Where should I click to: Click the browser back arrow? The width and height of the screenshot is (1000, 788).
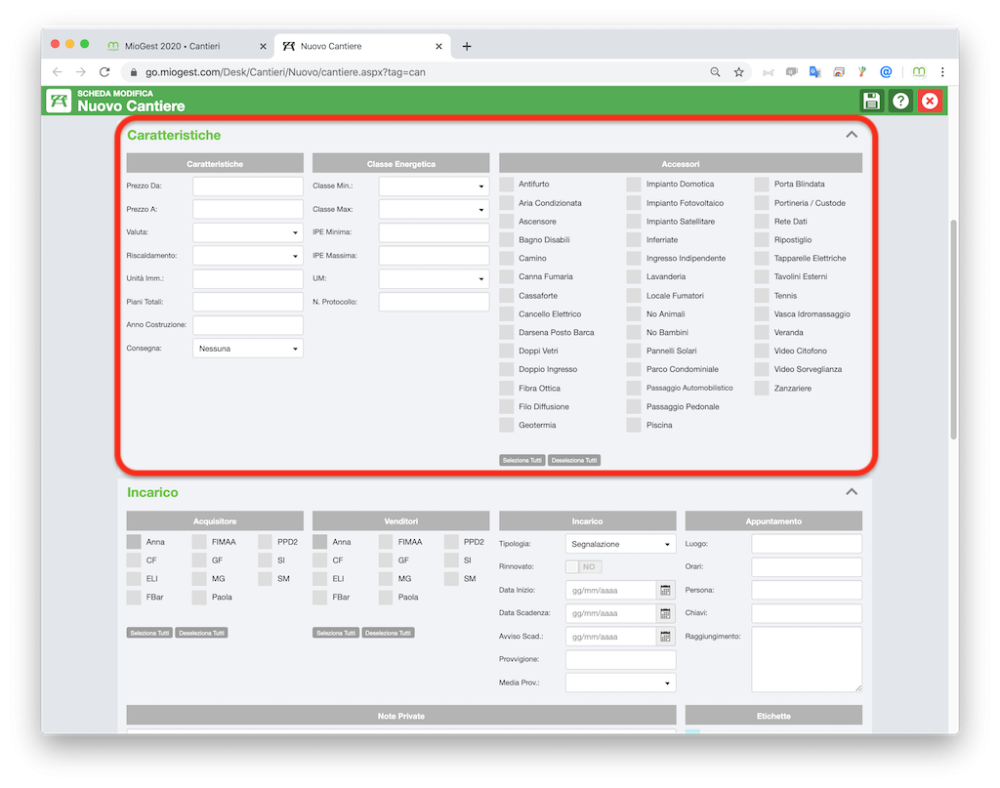pos(57,72)
